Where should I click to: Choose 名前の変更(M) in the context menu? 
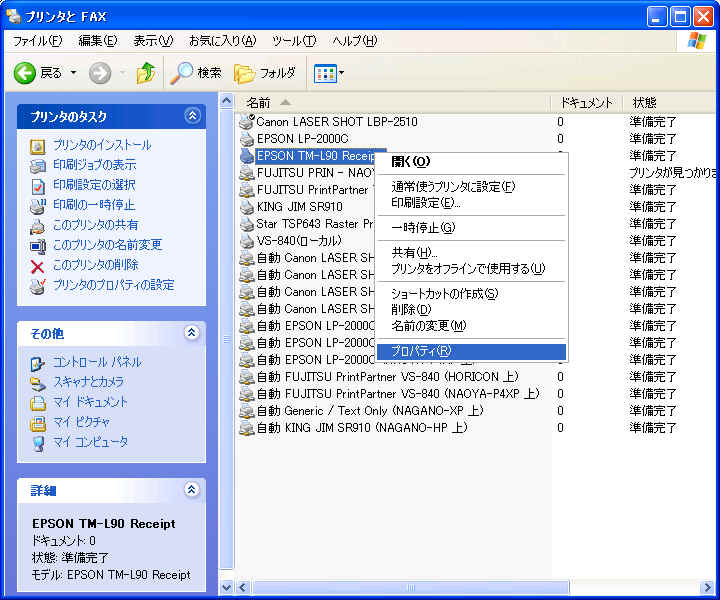471,326
